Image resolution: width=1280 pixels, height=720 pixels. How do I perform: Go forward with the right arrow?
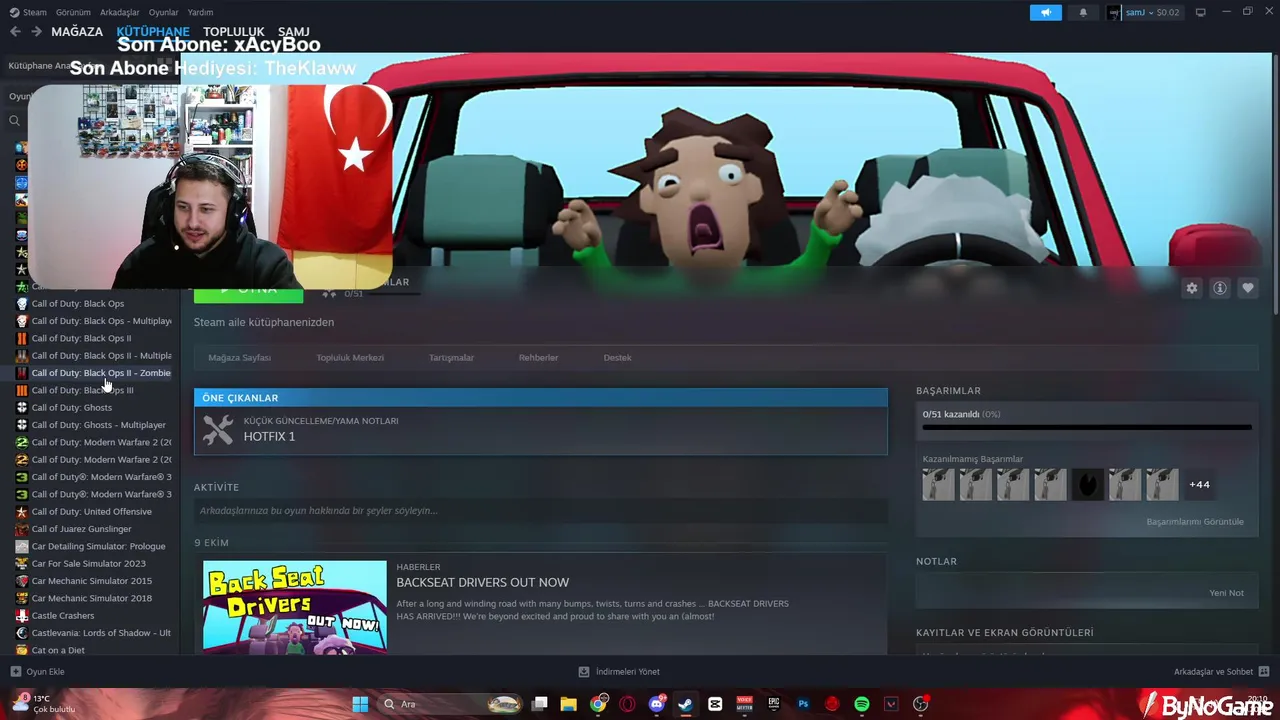click(x=36, y=31)
